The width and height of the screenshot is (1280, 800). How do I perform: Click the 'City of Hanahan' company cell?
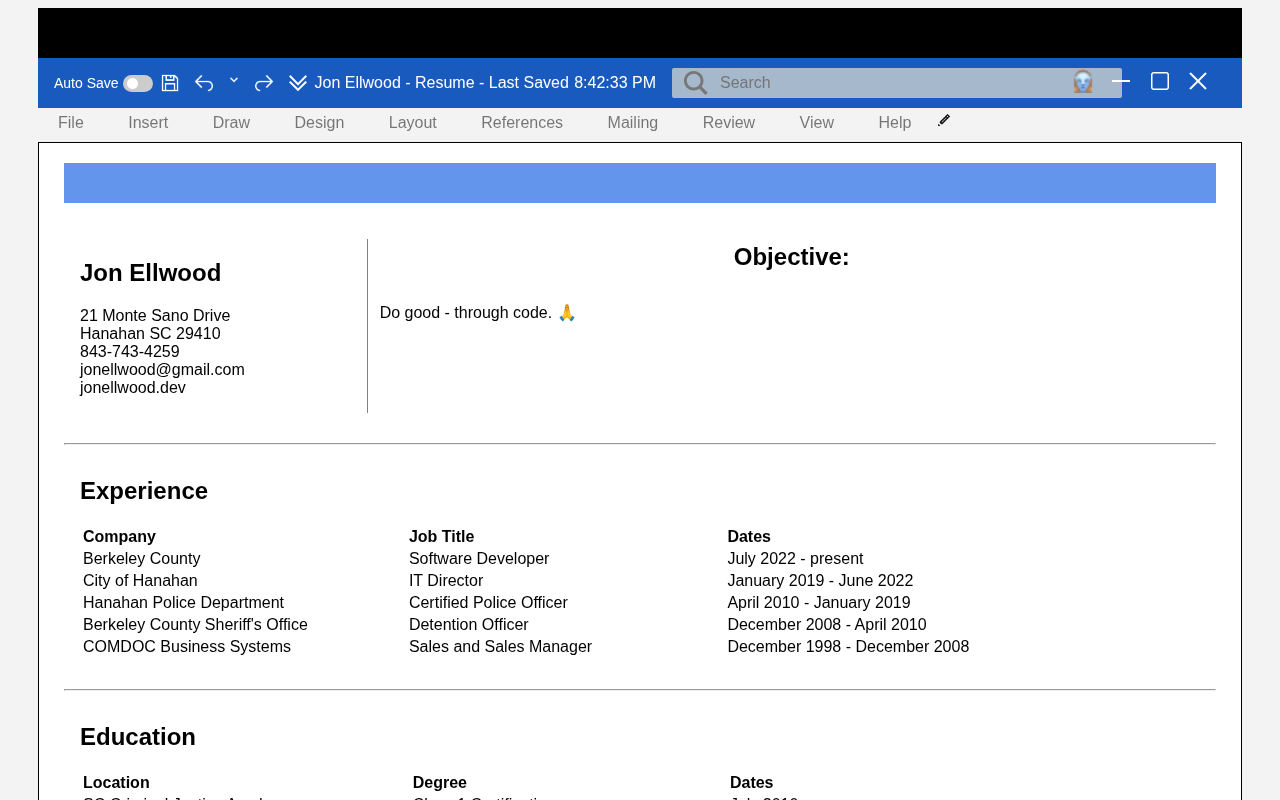pyautogui.click(x=140, y=581)
